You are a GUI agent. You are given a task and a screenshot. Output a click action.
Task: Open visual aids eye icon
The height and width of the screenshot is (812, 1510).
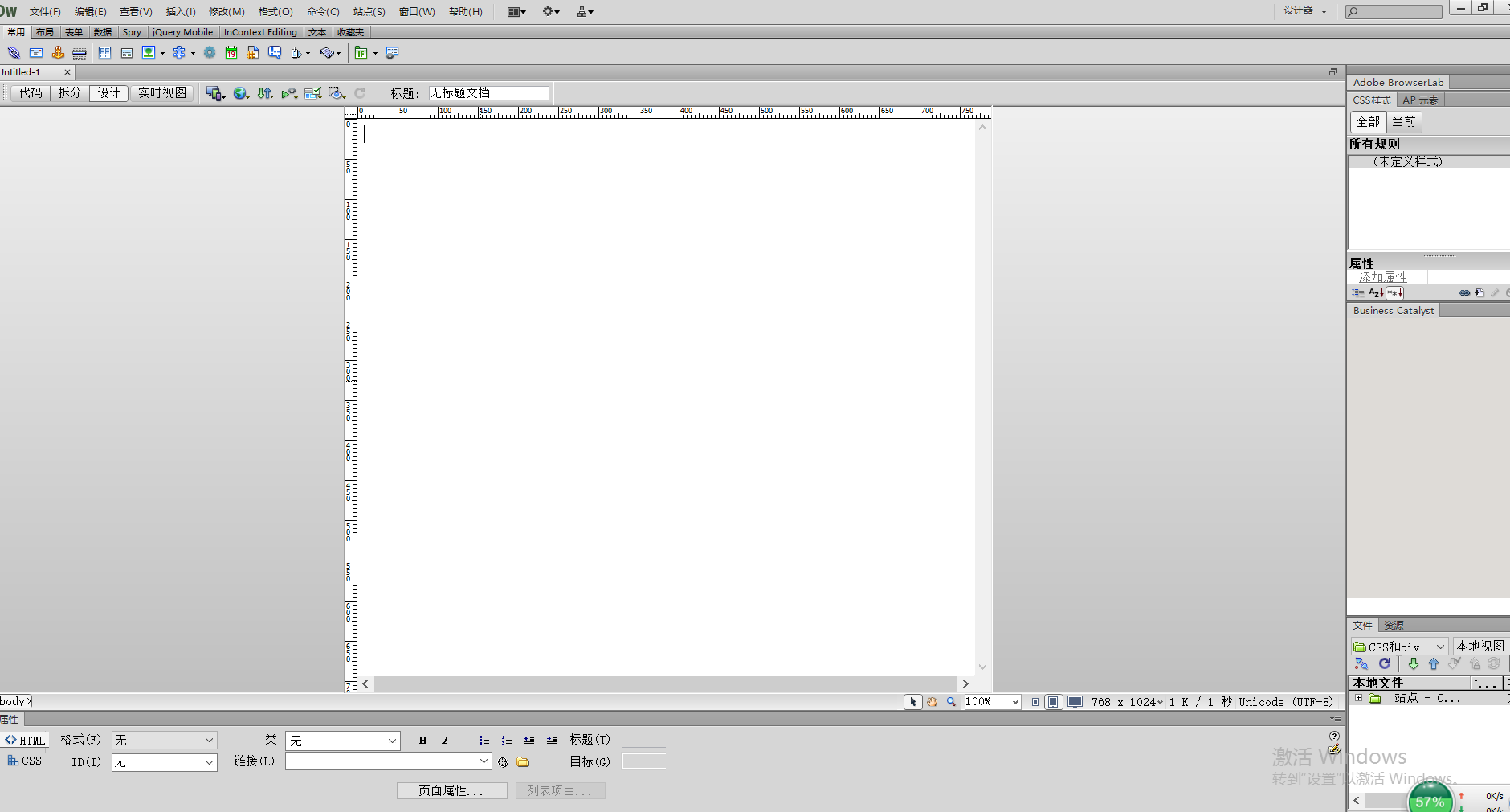tap(336, 93)
